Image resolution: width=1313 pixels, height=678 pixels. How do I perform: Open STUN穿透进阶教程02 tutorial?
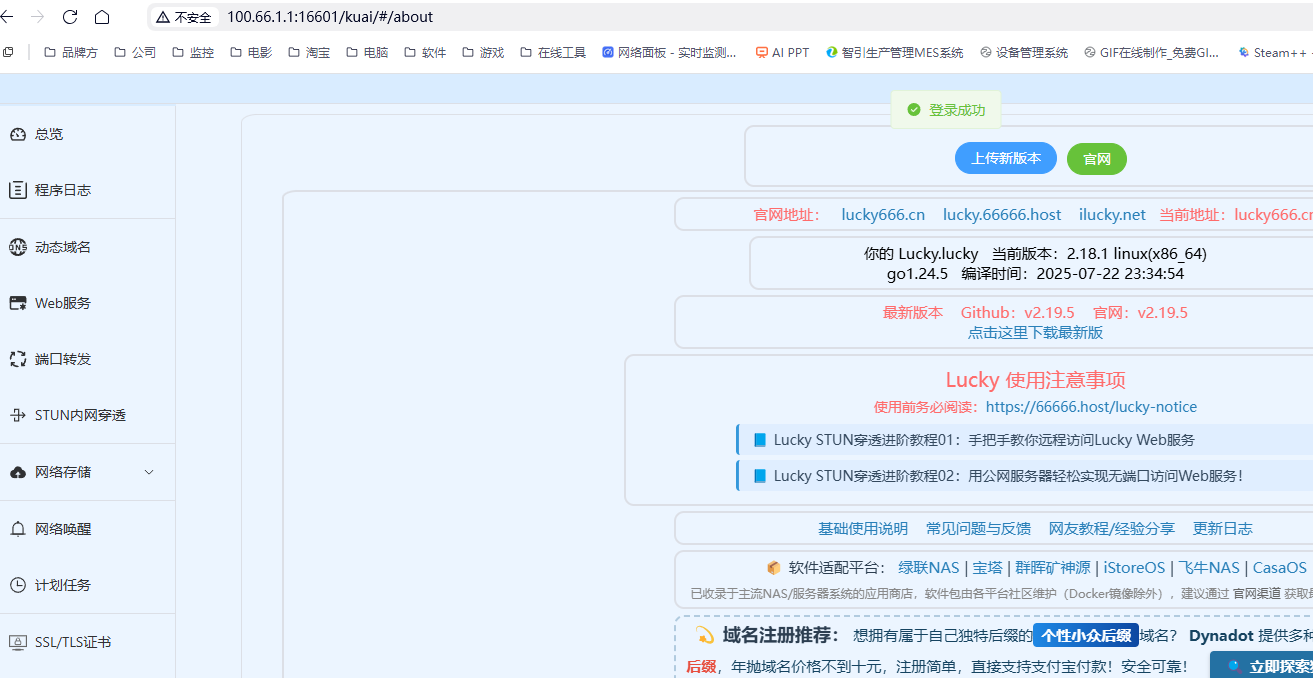(x=1008, y=476)
